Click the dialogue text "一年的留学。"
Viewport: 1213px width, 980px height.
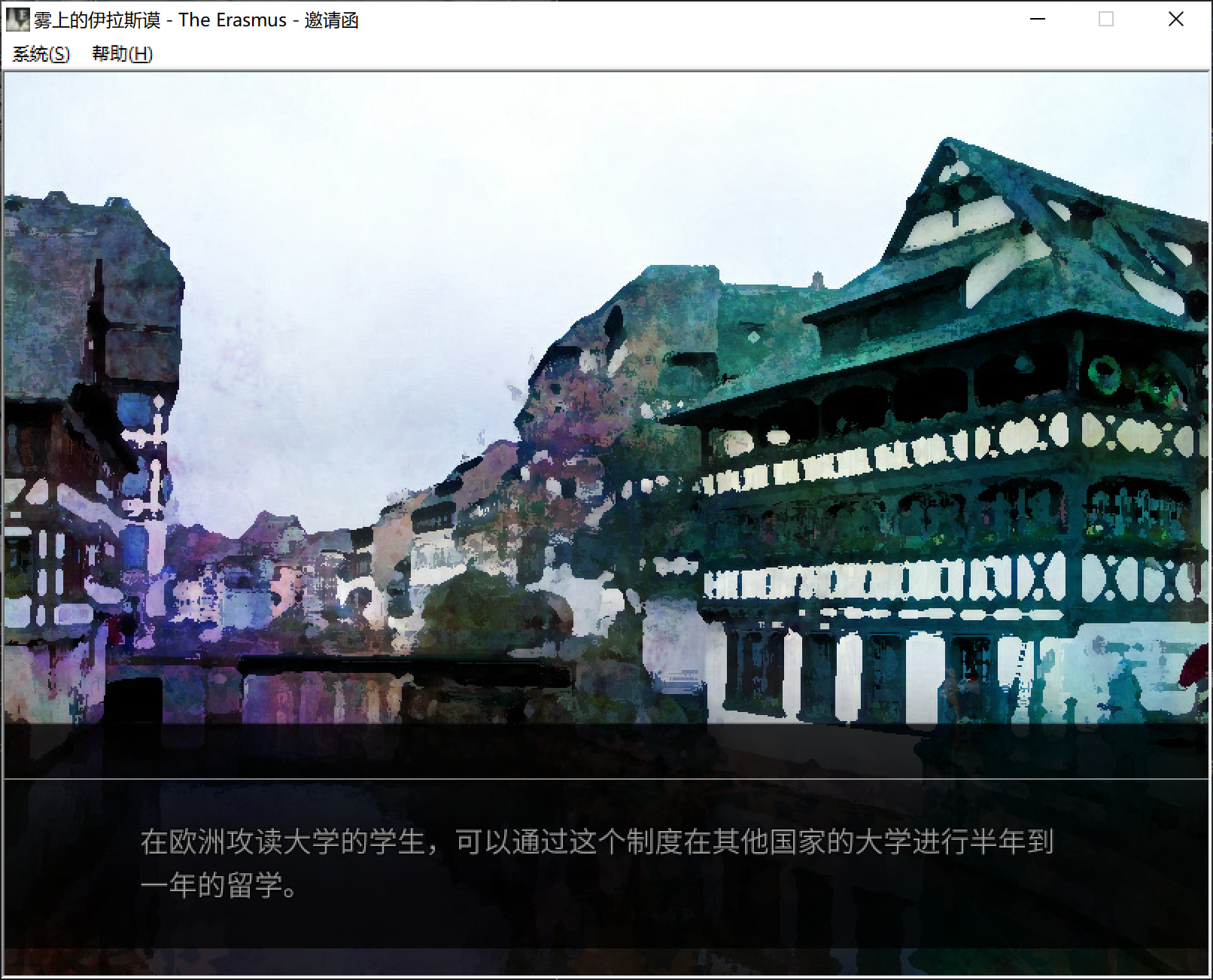coord(220,886)
